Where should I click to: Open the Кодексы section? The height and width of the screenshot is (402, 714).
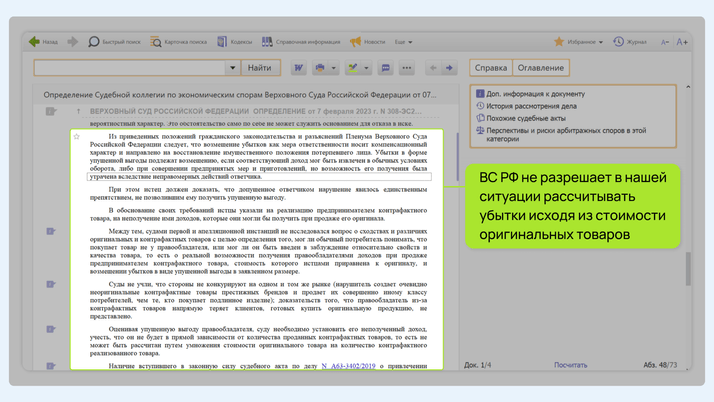click(x=235, y=42)
